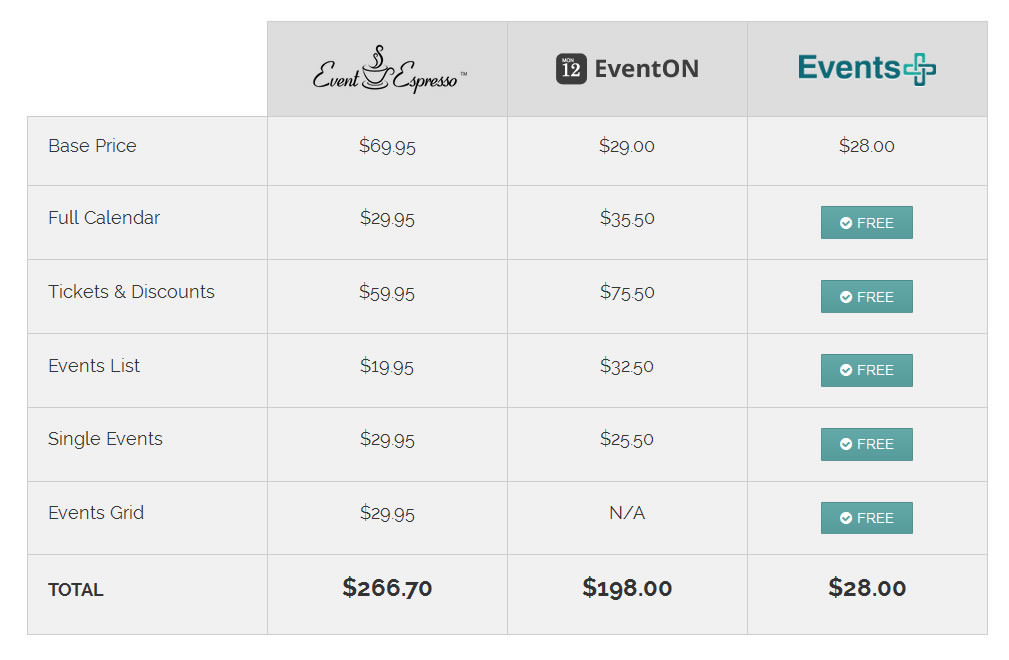Click the FREE button for Tickets & Discounts
1009x660 pixels.
[866, 297]
